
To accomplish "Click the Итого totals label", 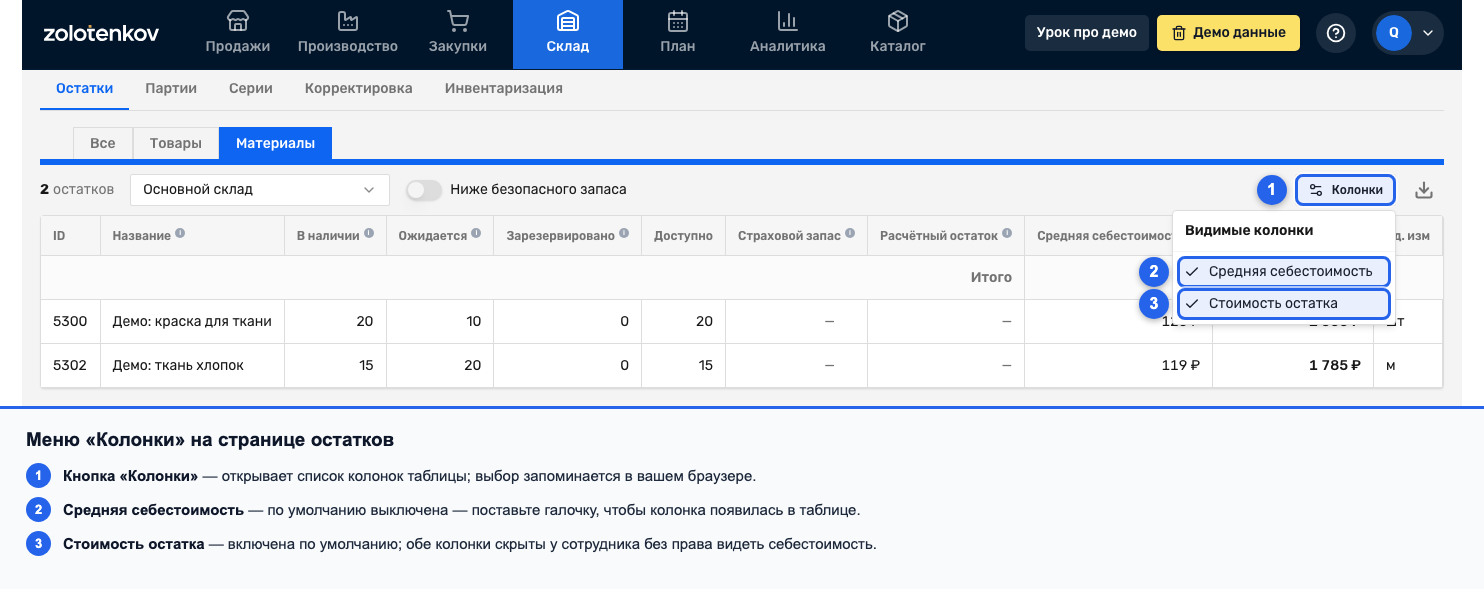I will pos(991,277).
